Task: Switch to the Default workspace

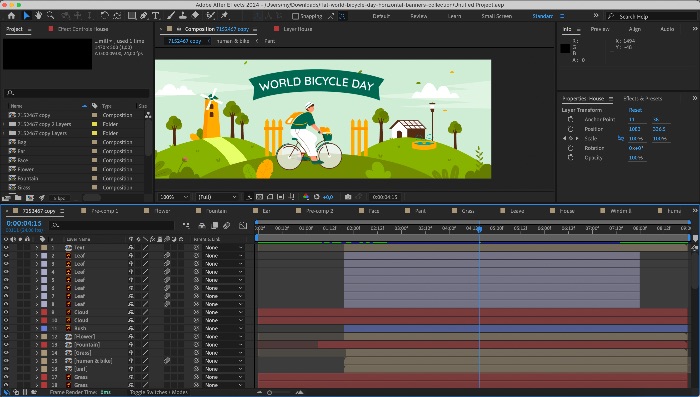Action: (381, 16)
